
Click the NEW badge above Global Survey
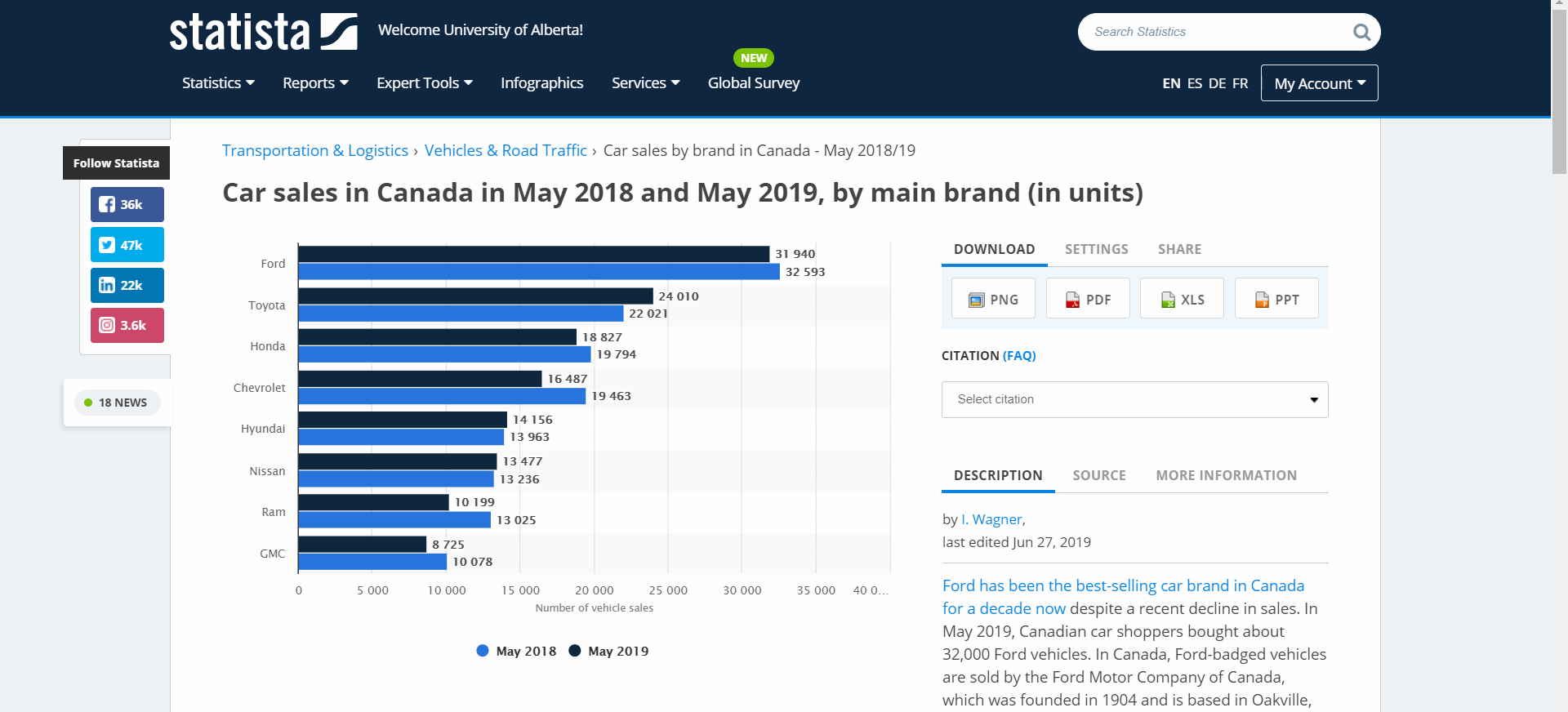[754, 58]
